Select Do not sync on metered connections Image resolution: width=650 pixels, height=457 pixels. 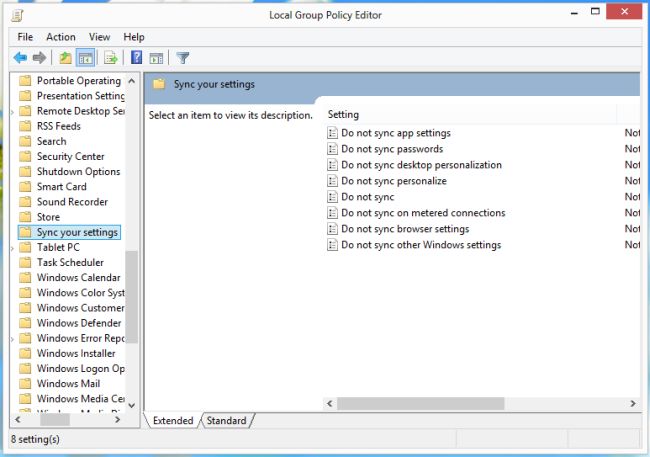(423, 213)
